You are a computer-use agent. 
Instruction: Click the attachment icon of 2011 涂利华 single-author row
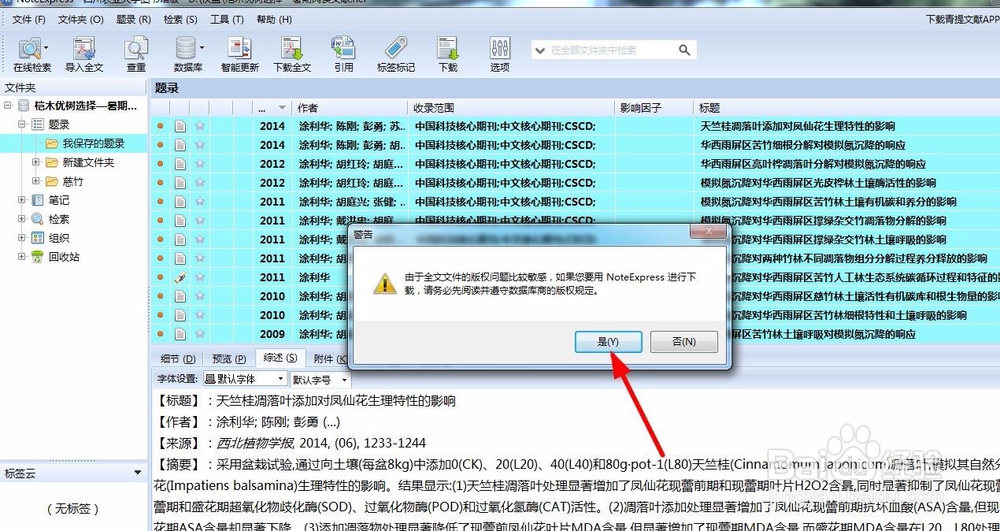point(180,277)
